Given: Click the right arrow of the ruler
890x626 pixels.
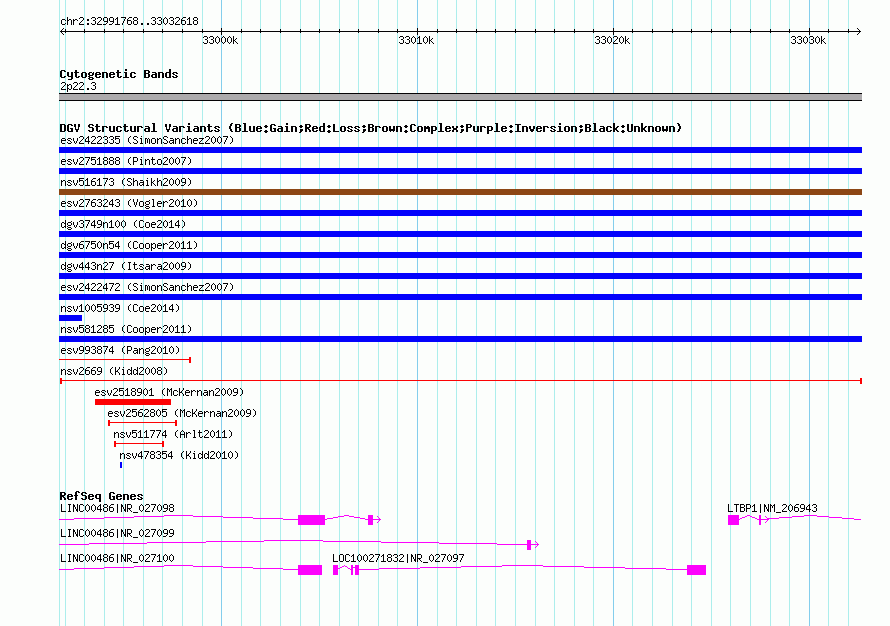Looking at the screenshot, I should (858, 31).
